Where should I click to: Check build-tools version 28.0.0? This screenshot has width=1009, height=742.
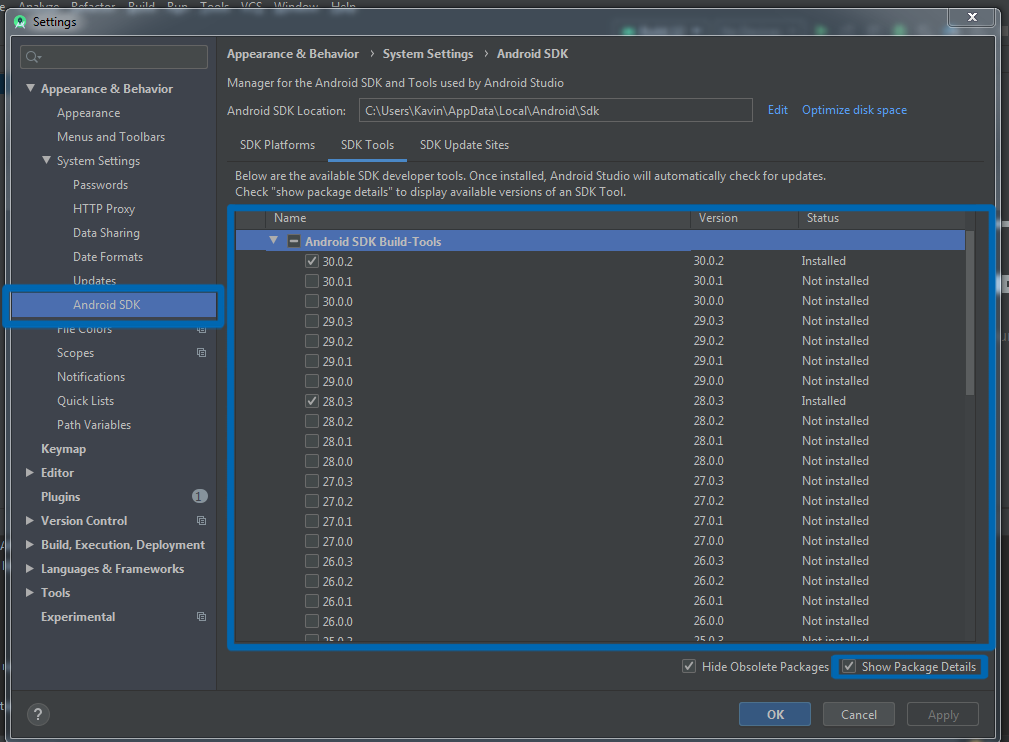click(312, 461)
